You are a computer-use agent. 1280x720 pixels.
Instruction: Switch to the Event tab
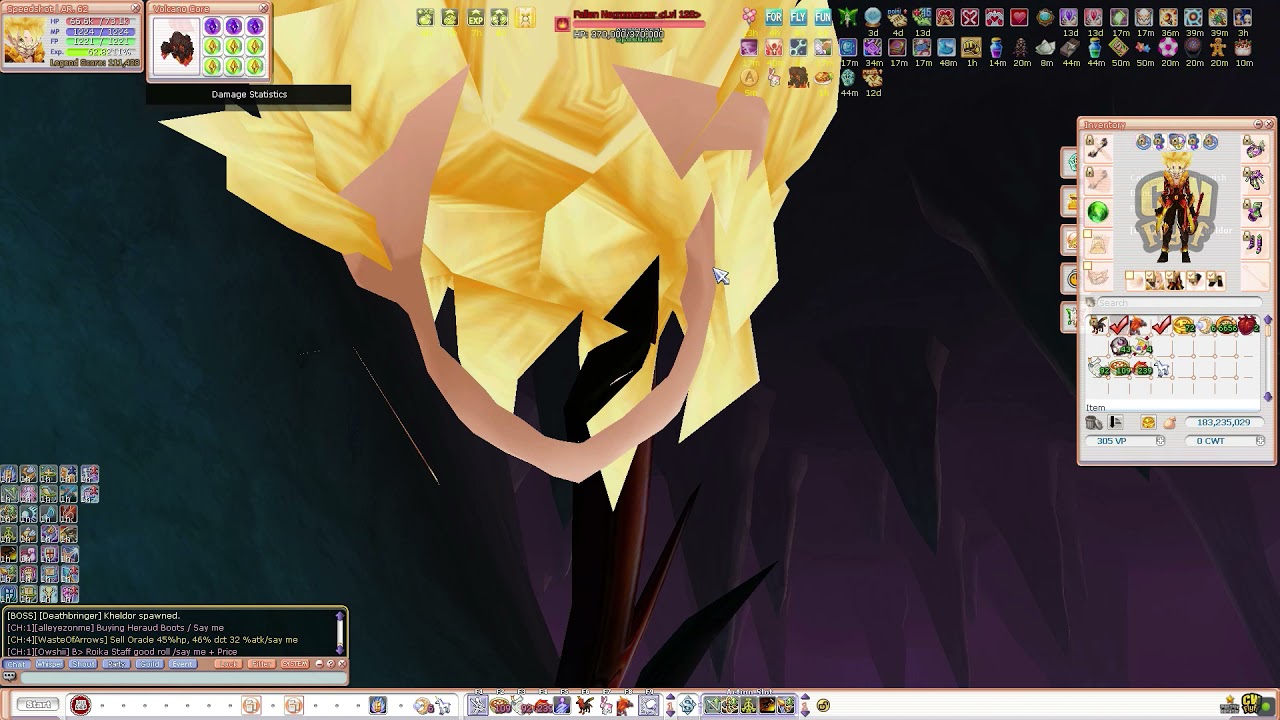183,664
